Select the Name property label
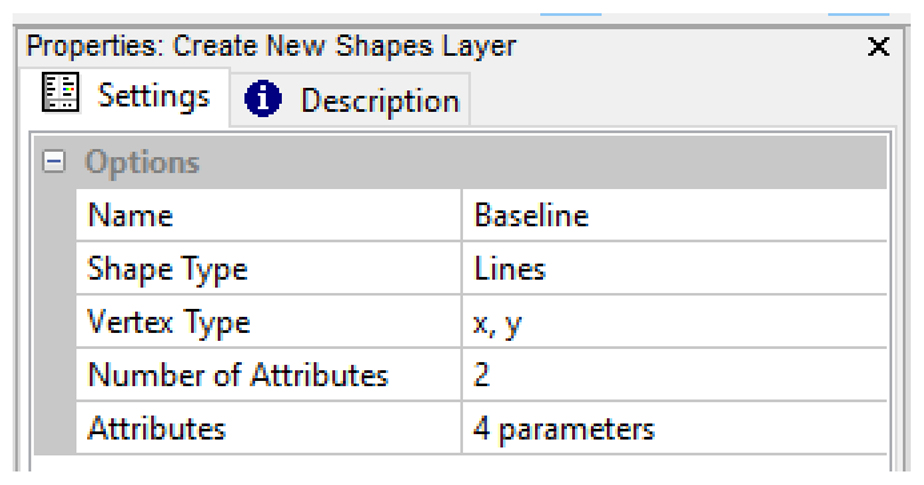Viewport: 924px width, 485px height. (x=130, y=216)
